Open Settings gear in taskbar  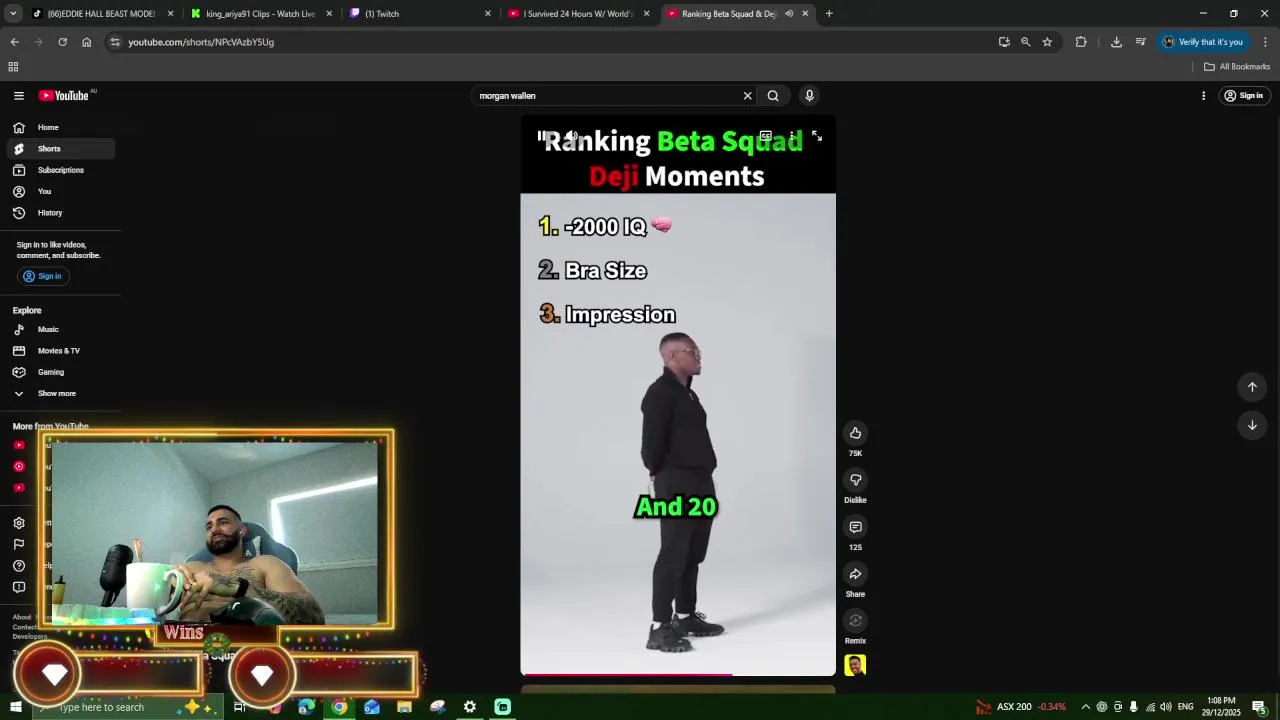[470, 707]
